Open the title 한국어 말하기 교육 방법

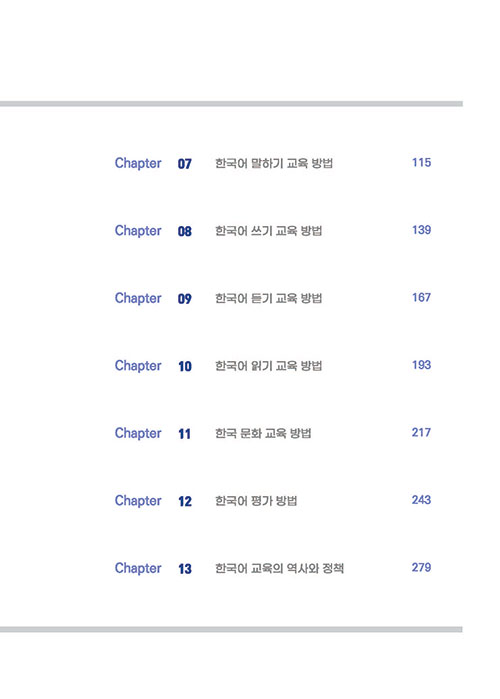(x=274, y=163)
